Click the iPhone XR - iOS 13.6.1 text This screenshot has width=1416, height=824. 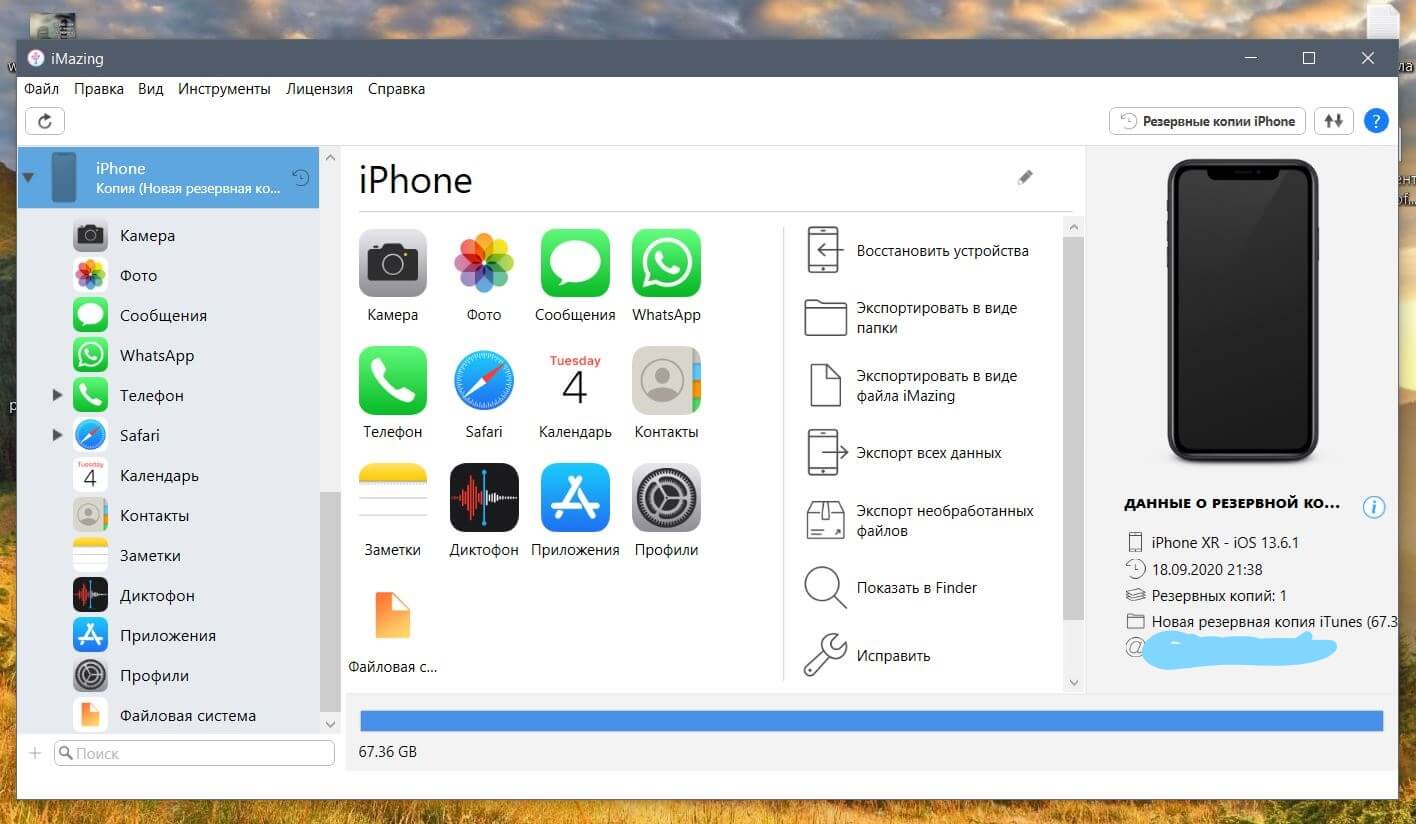pos(1225,543)
